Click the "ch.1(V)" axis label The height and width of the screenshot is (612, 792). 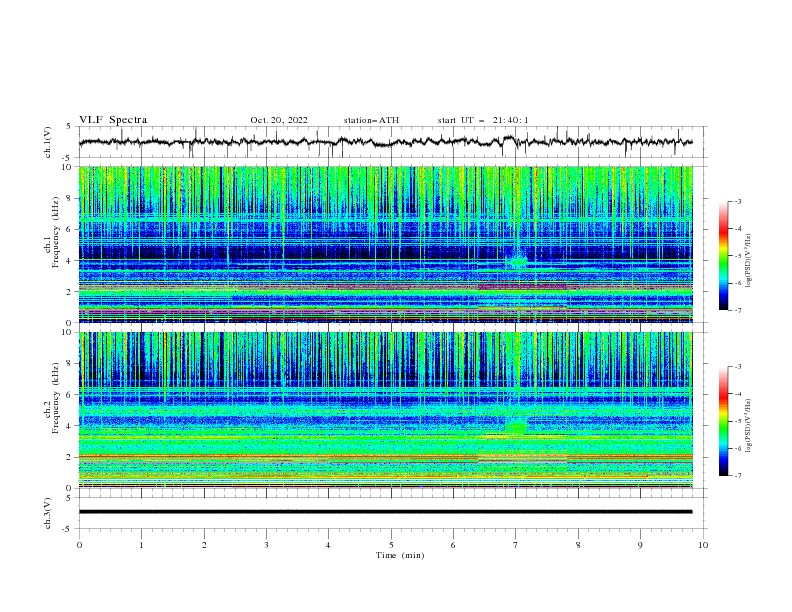coord(48,142)
